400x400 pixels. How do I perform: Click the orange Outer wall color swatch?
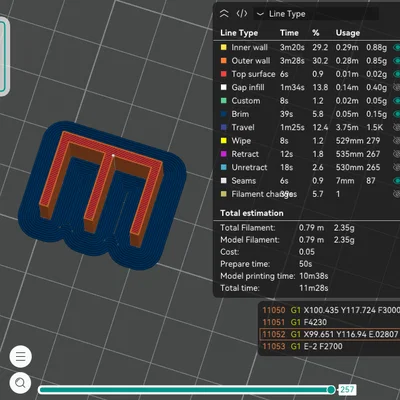[224, 61]
